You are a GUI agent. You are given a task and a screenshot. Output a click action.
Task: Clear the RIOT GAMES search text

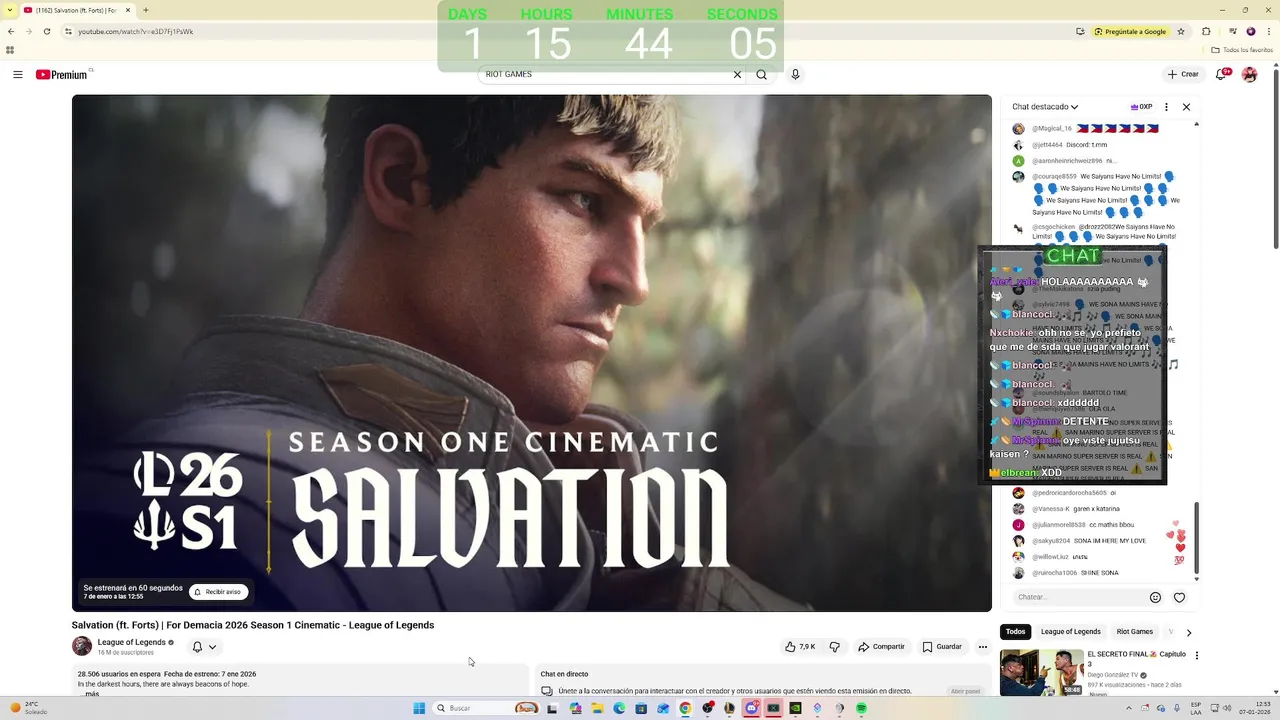pos(737,75)
